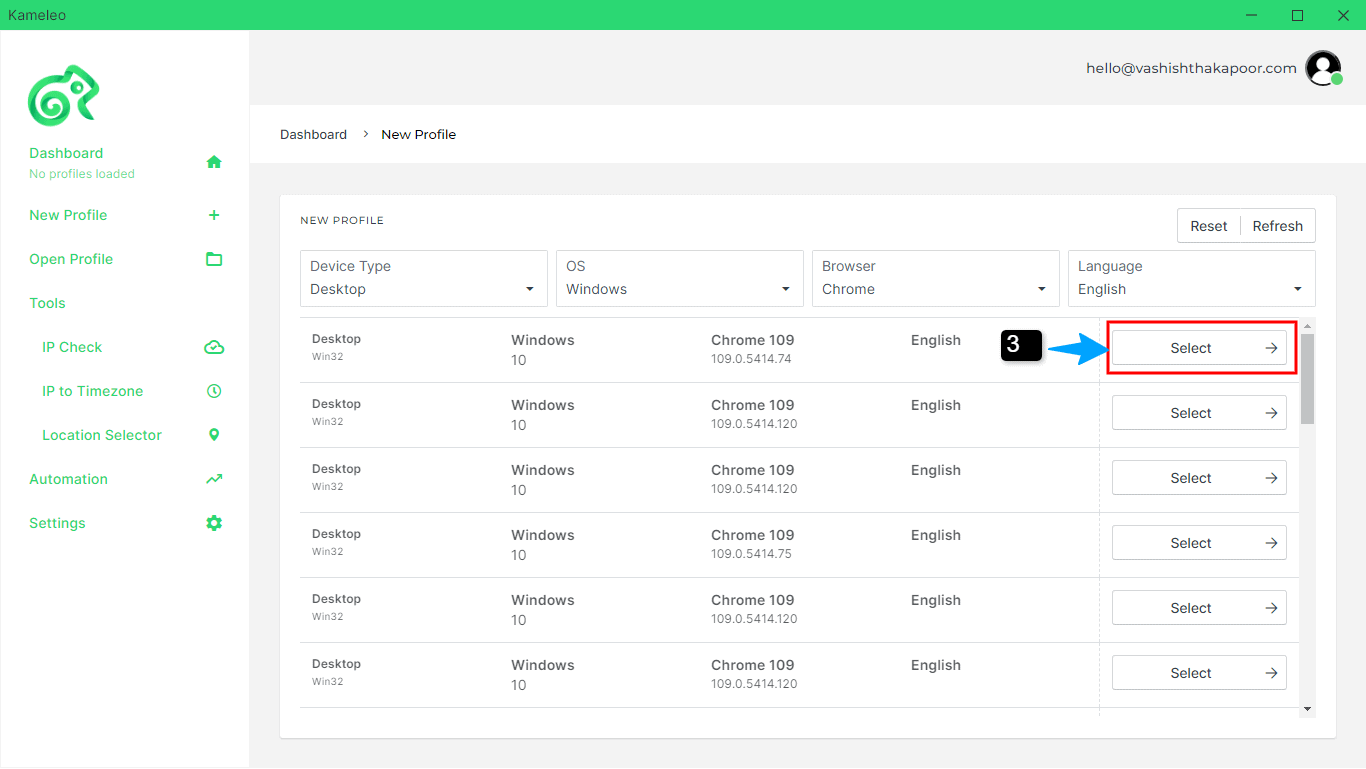Click the Kameleo chameleon logo
The width and height of the screenshot is (1366, 769).
(x=63, y=96)
